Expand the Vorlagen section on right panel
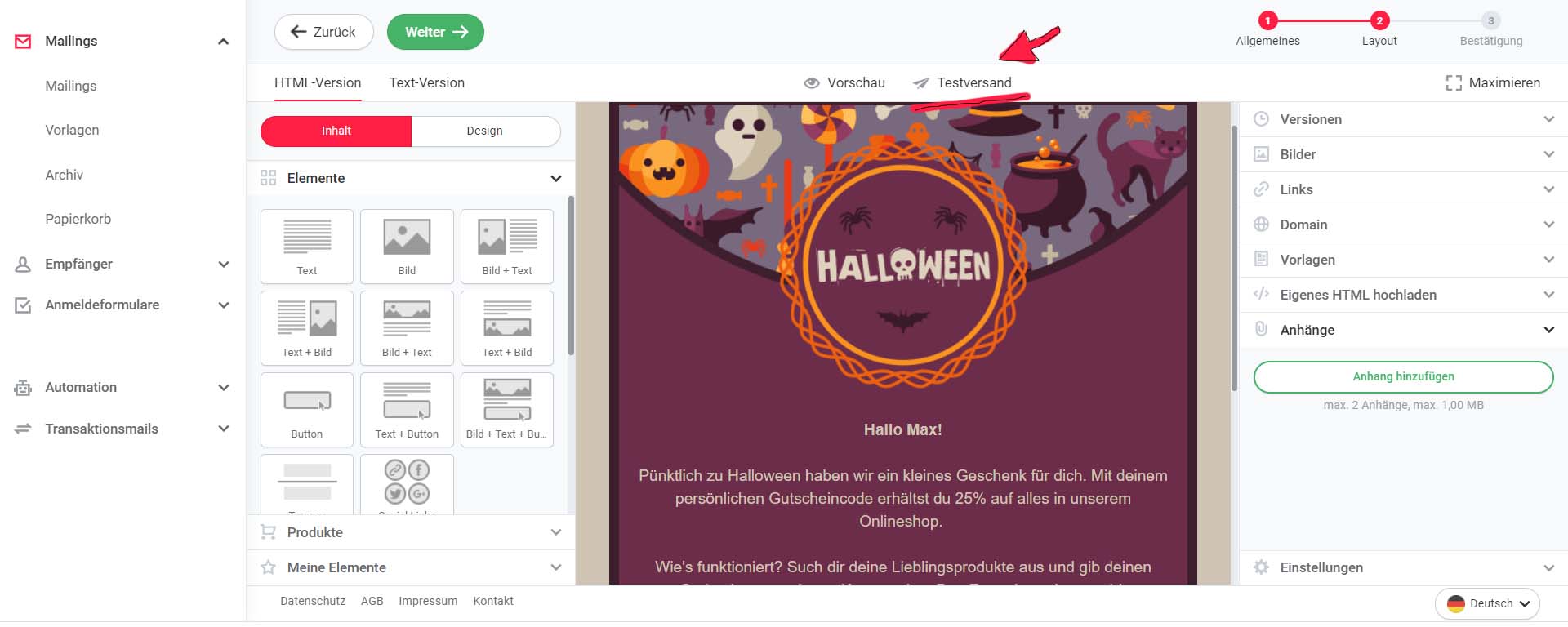The height and width of the screenshot is (627, 1568). (1404, 260)
